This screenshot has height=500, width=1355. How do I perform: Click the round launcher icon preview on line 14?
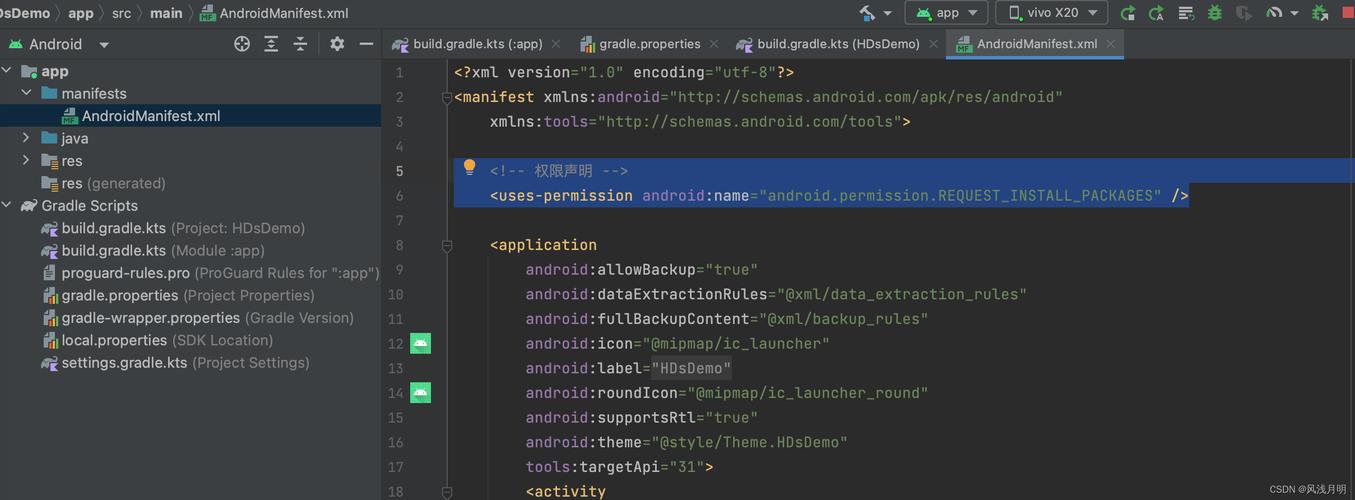[x=420, y=392]
